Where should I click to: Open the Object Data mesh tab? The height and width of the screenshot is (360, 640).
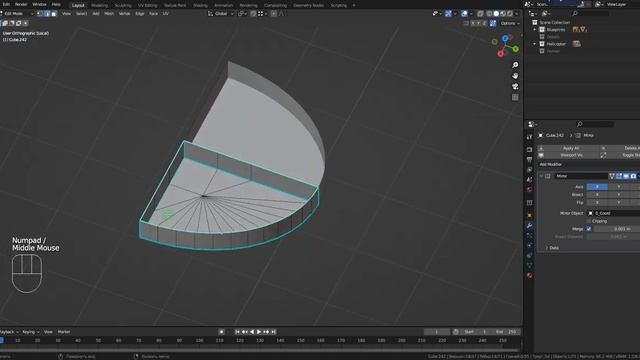click(x=529, y=266)
